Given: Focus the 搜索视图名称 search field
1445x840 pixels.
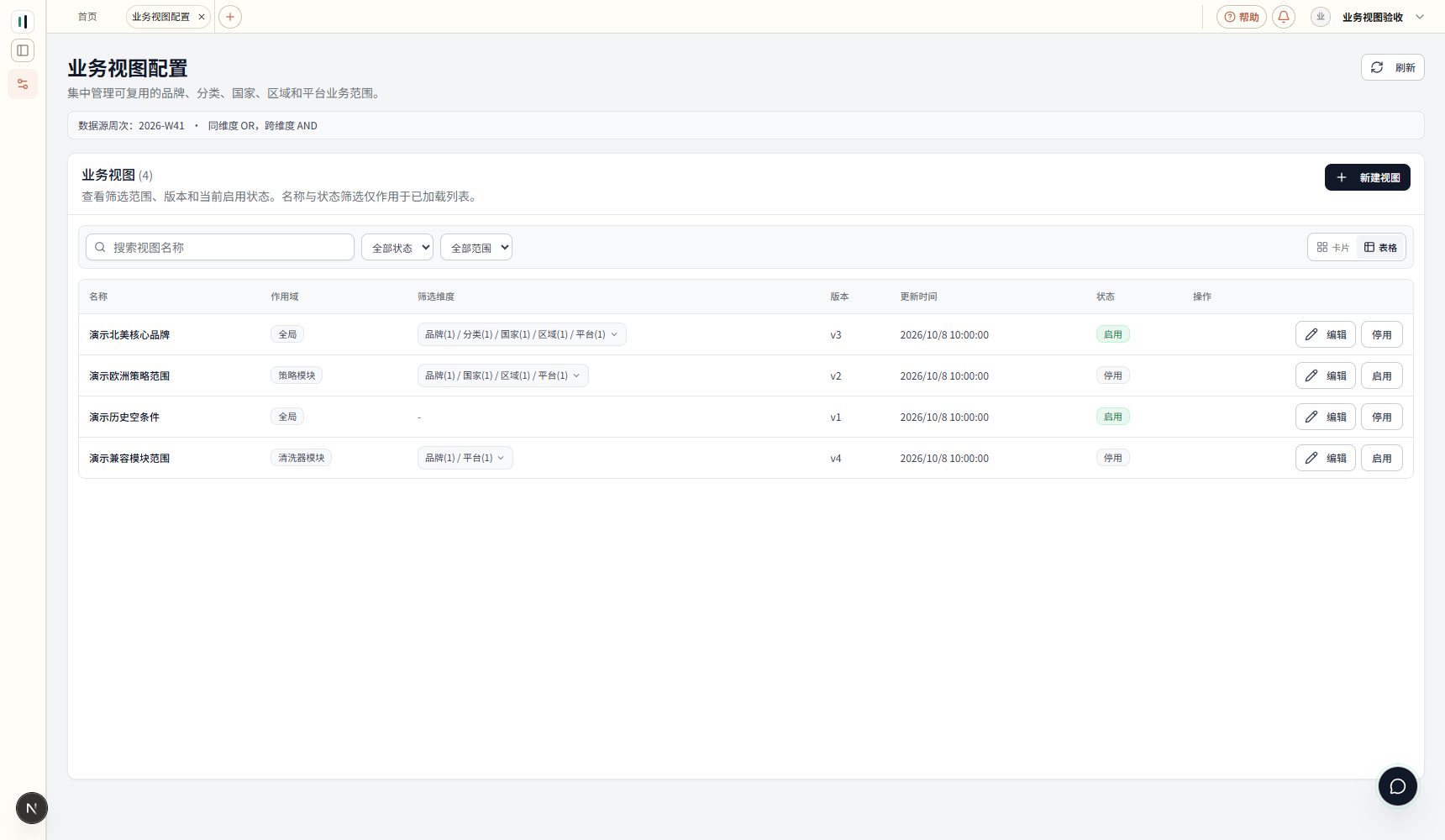Looking at the screenshot, I should [220, 247].
